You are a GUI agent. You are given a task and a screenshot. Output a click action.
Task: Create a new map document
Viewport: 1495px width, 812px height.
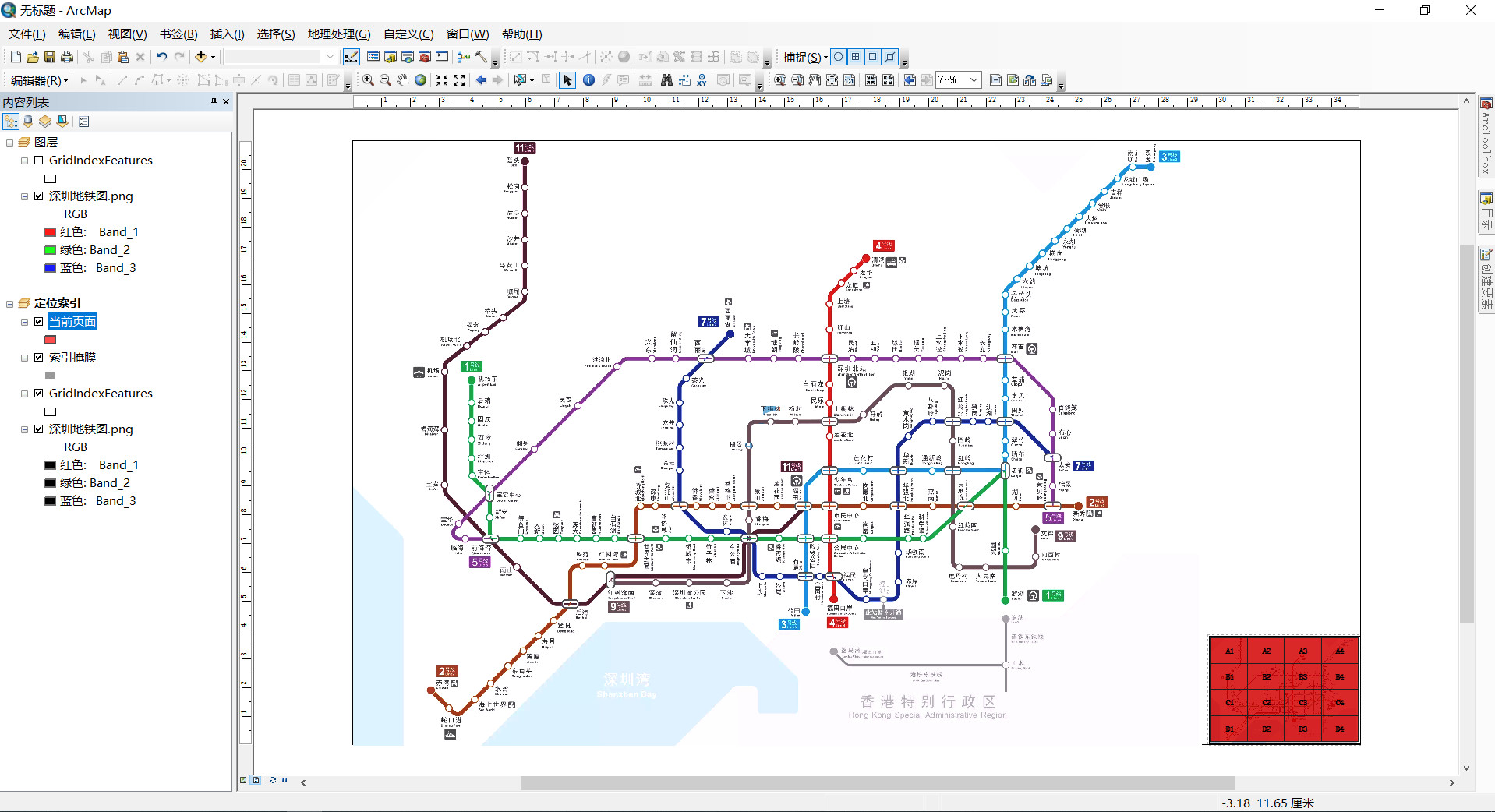click(x=16, y=57)
